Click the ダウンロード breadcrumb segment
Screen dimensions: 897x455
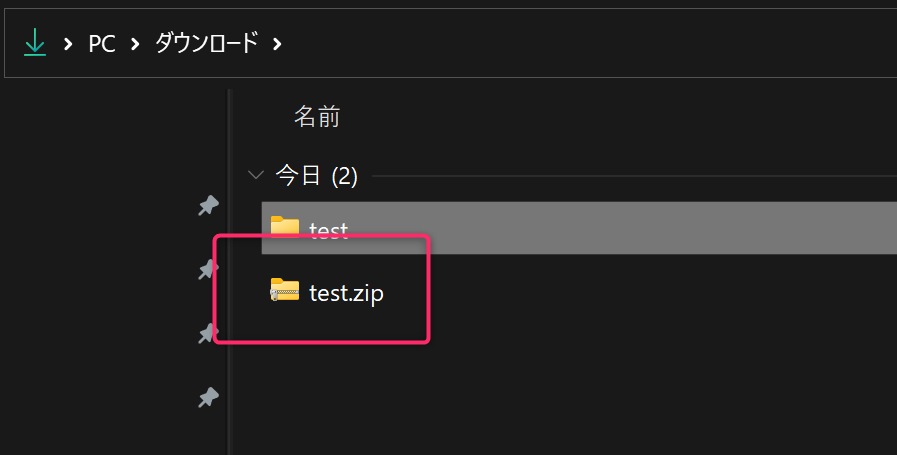[x=206, y=44]
